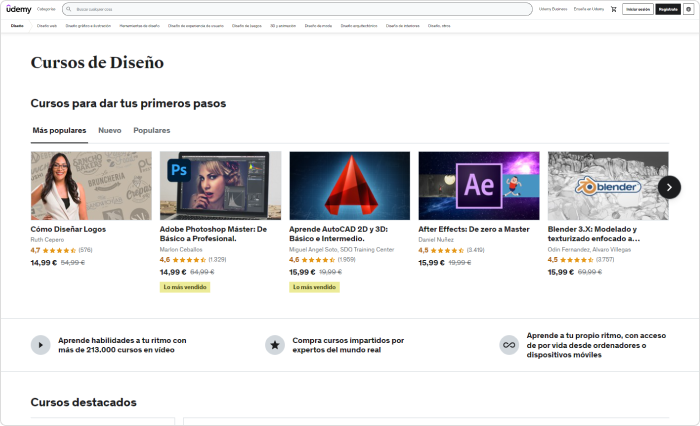Click the infinity icon beside acceso de por vida
The height and width of the screenshot is (426, 700).
(x=509, y=345)
